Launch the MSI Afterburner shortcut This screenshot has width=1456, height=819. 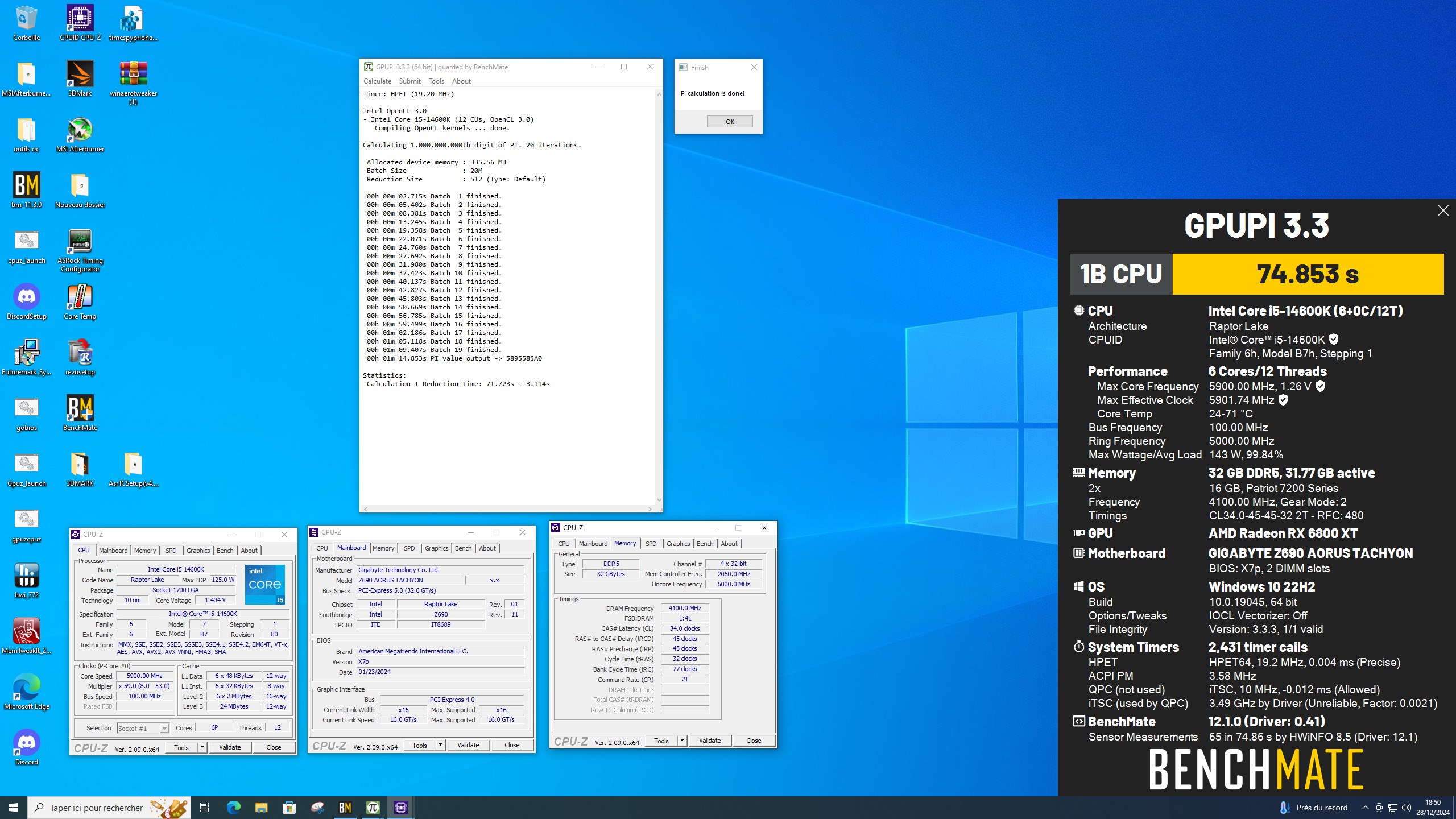pos(80,134)
